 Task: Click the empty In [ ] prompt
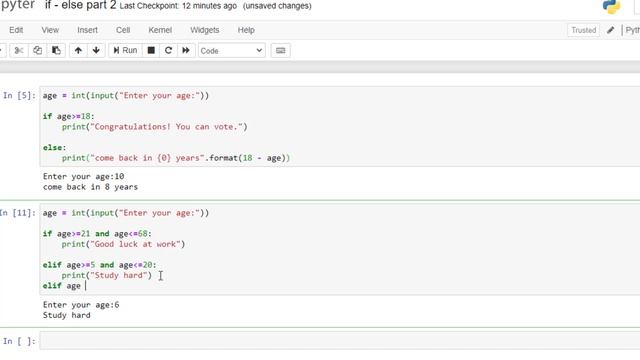point(19,341)
